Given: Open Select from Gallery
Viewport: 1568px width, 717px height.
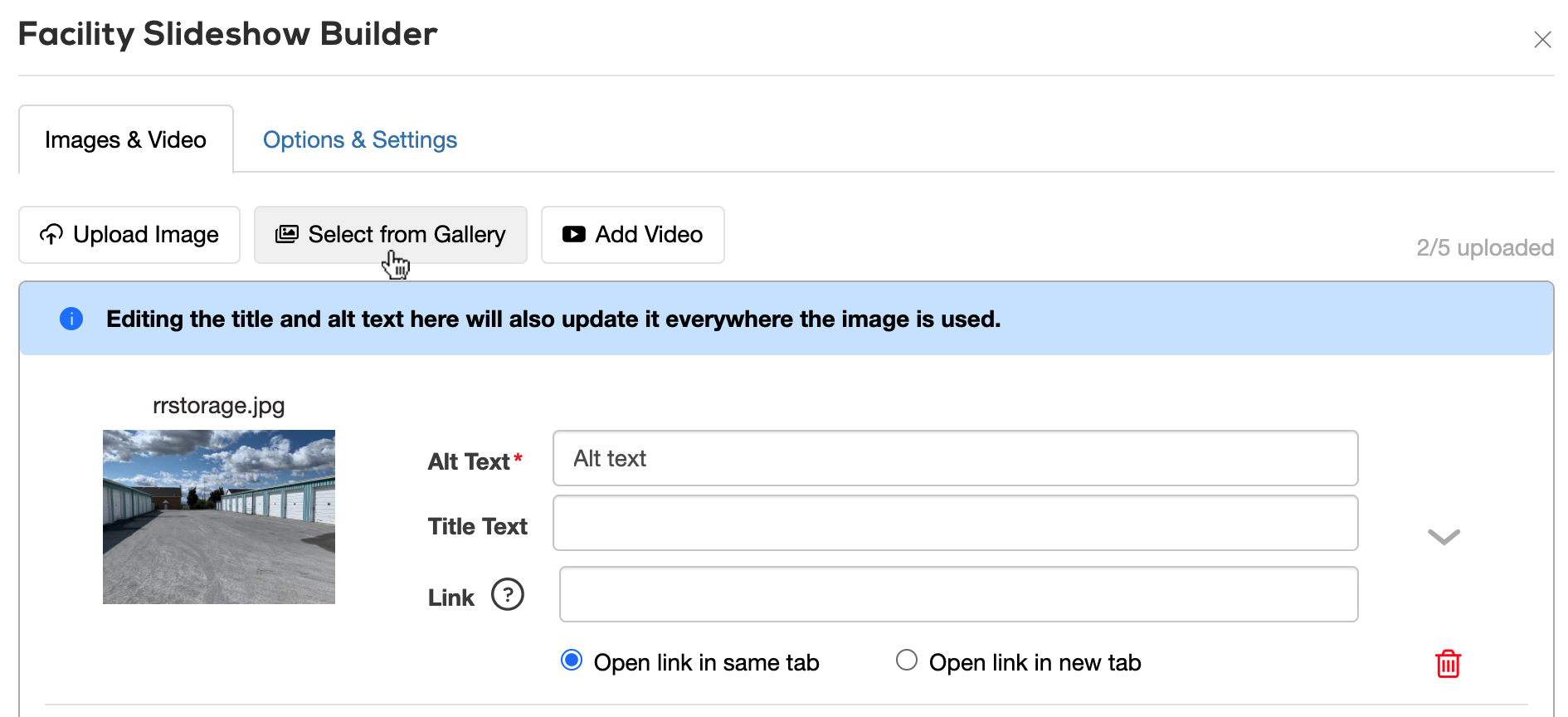Looking at the screenshot, I should (x=391, y=235).
